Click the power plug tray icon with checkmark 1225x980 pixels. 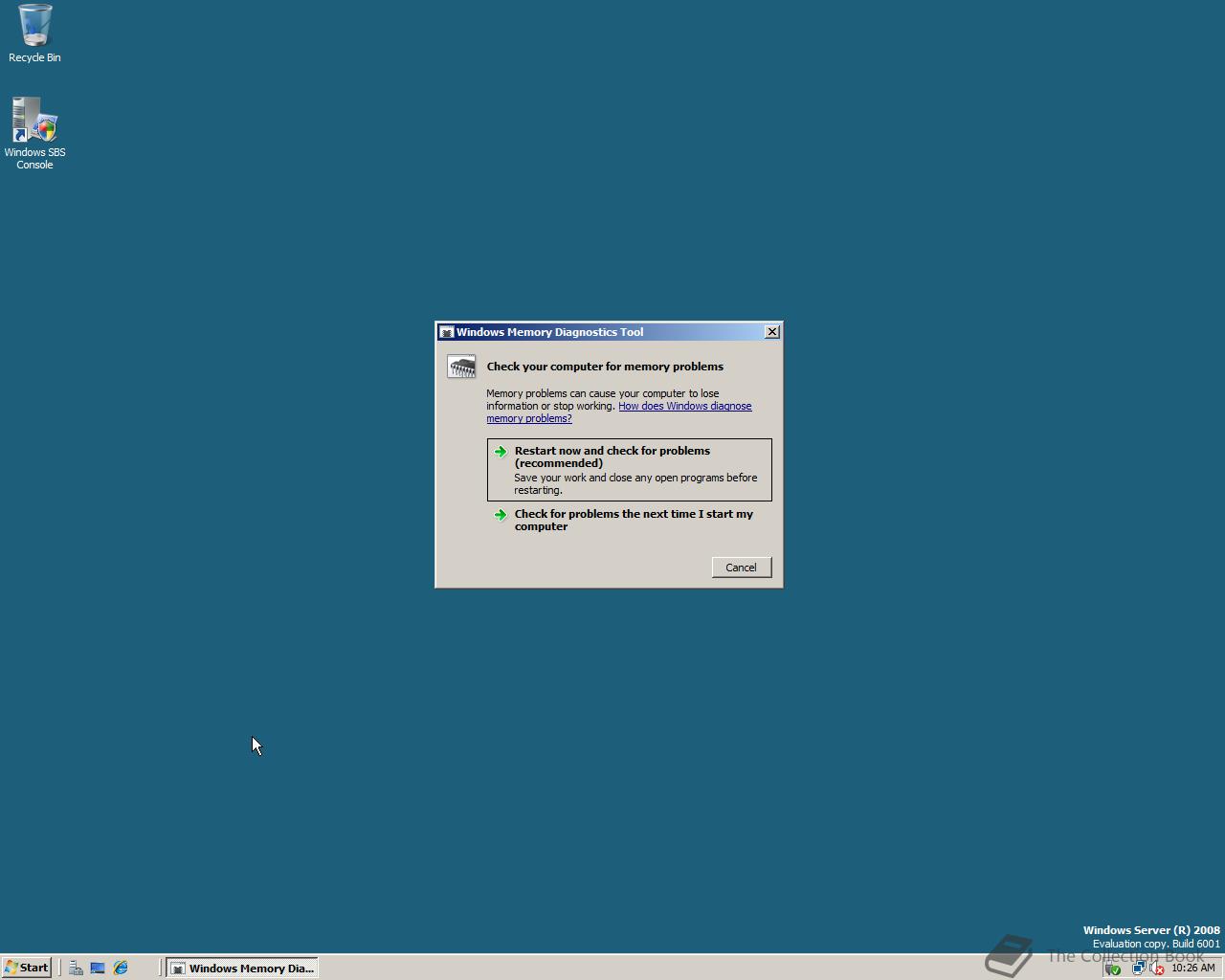(x=1112, y=969)
